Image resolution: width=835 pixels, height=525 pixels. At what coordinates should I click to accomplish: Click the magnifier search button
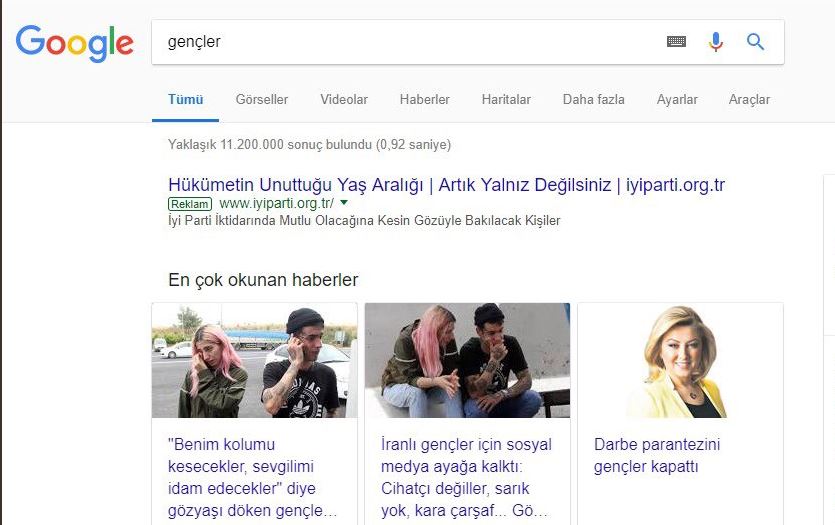755,42
